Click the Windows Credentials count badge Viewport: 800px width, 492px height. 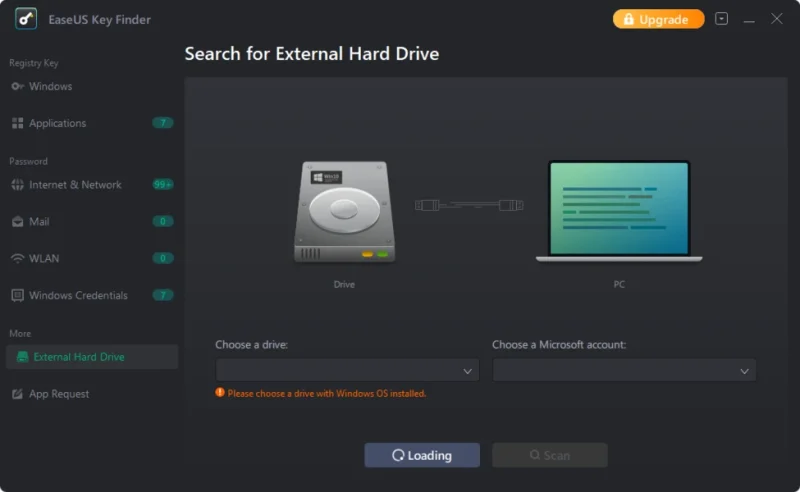coord(163,295)
